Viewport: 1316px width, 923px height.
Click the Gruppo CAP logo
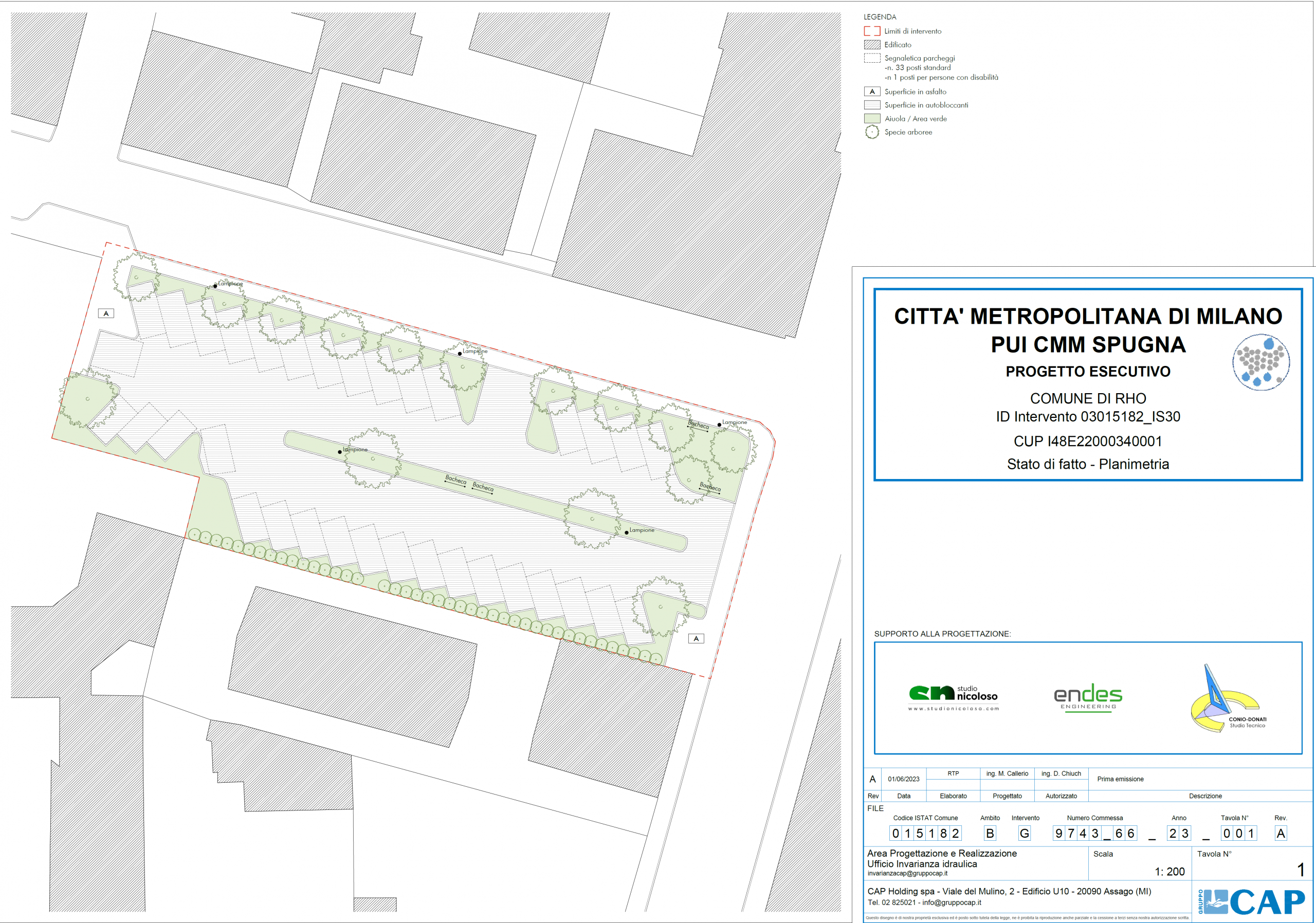point(1252,902)
